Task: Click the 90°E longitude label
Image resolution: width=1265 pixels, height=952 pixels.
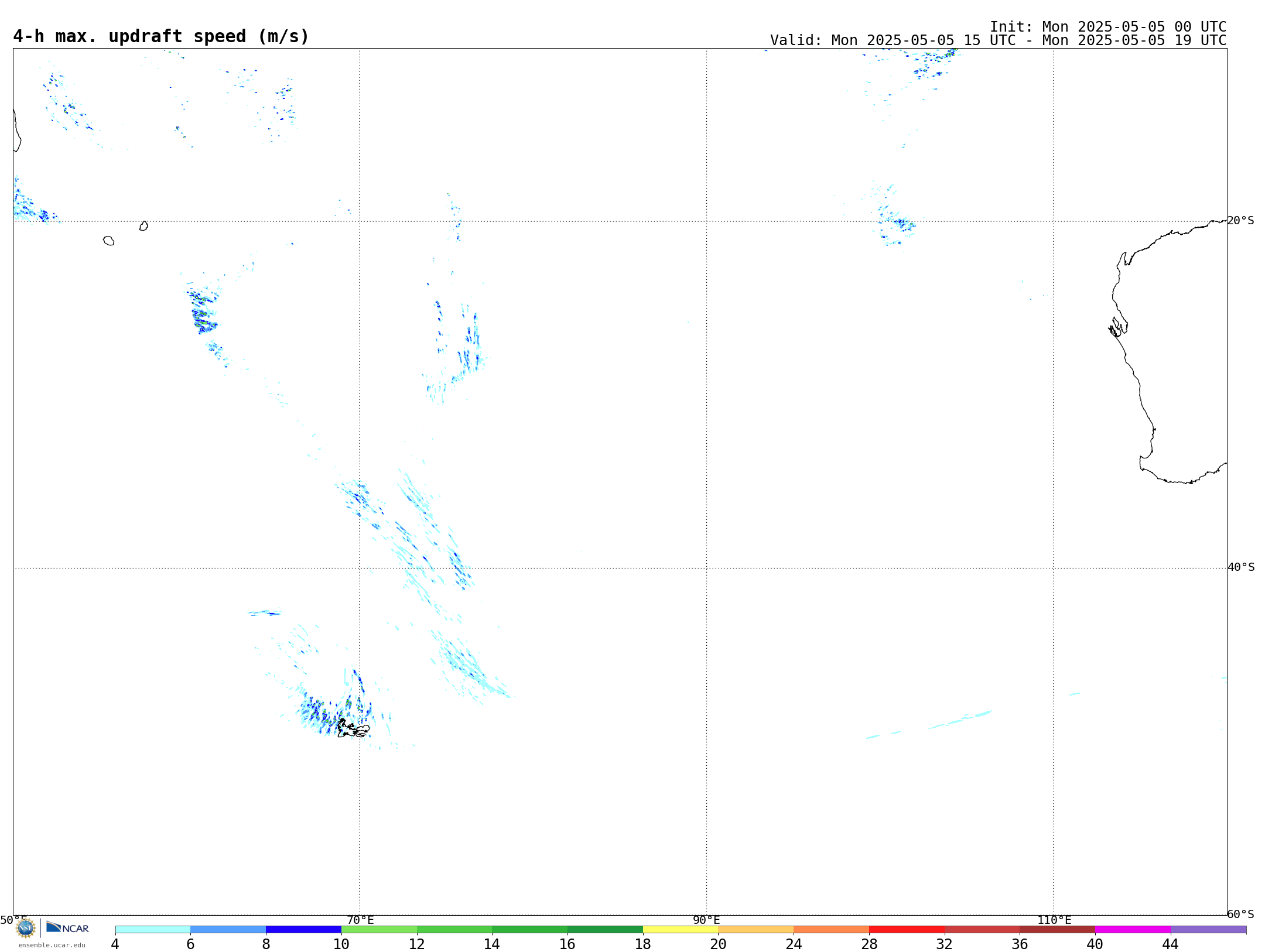Action: click(706, 920)
